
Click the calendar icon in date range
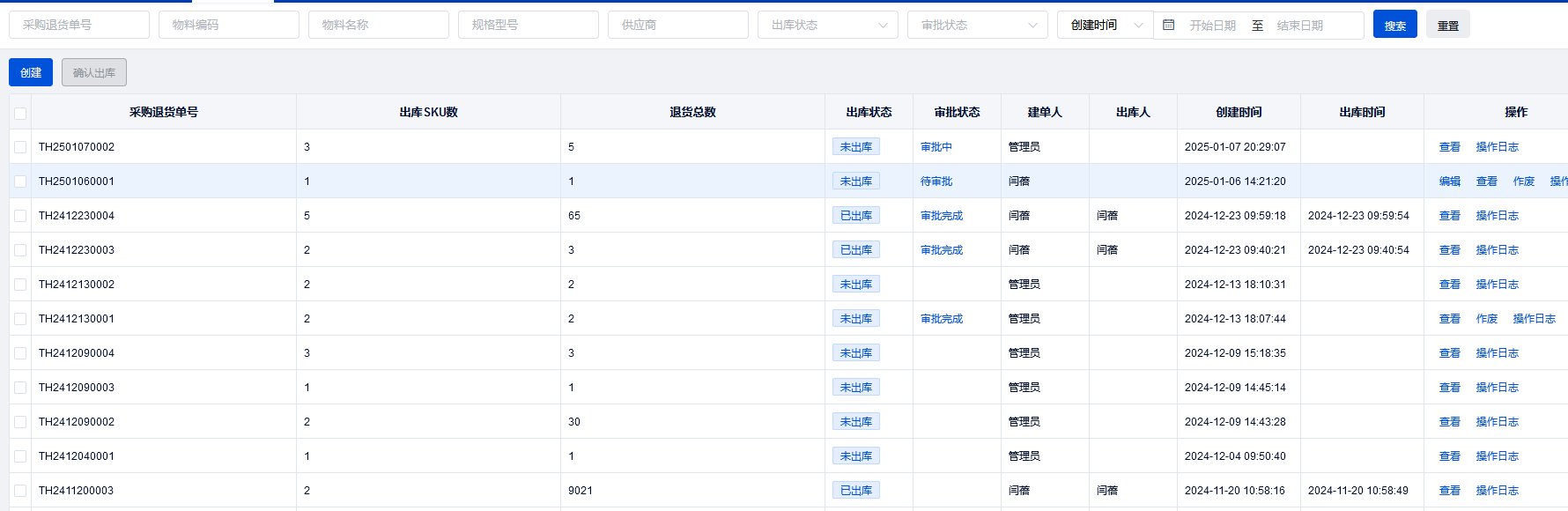[1169, 26]
